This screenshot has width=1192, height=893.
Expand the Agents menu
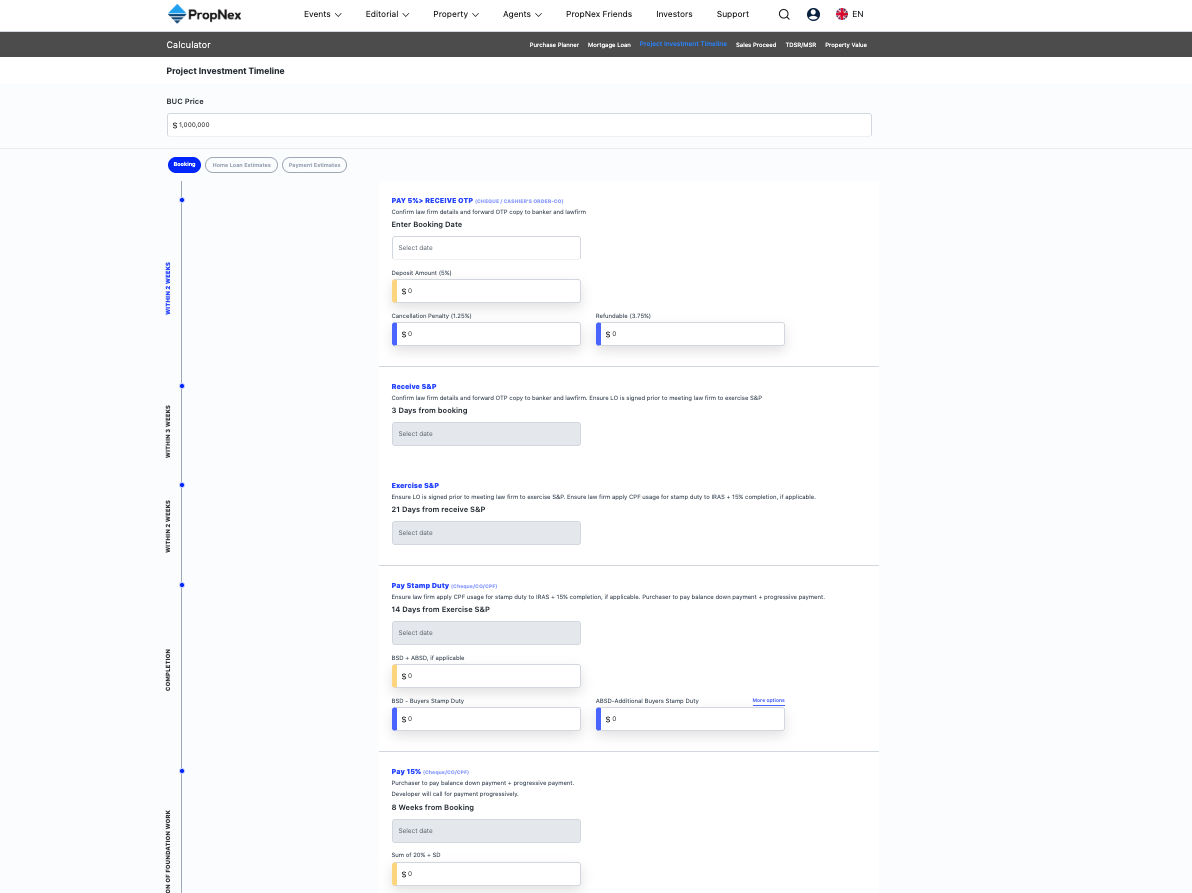522,14
